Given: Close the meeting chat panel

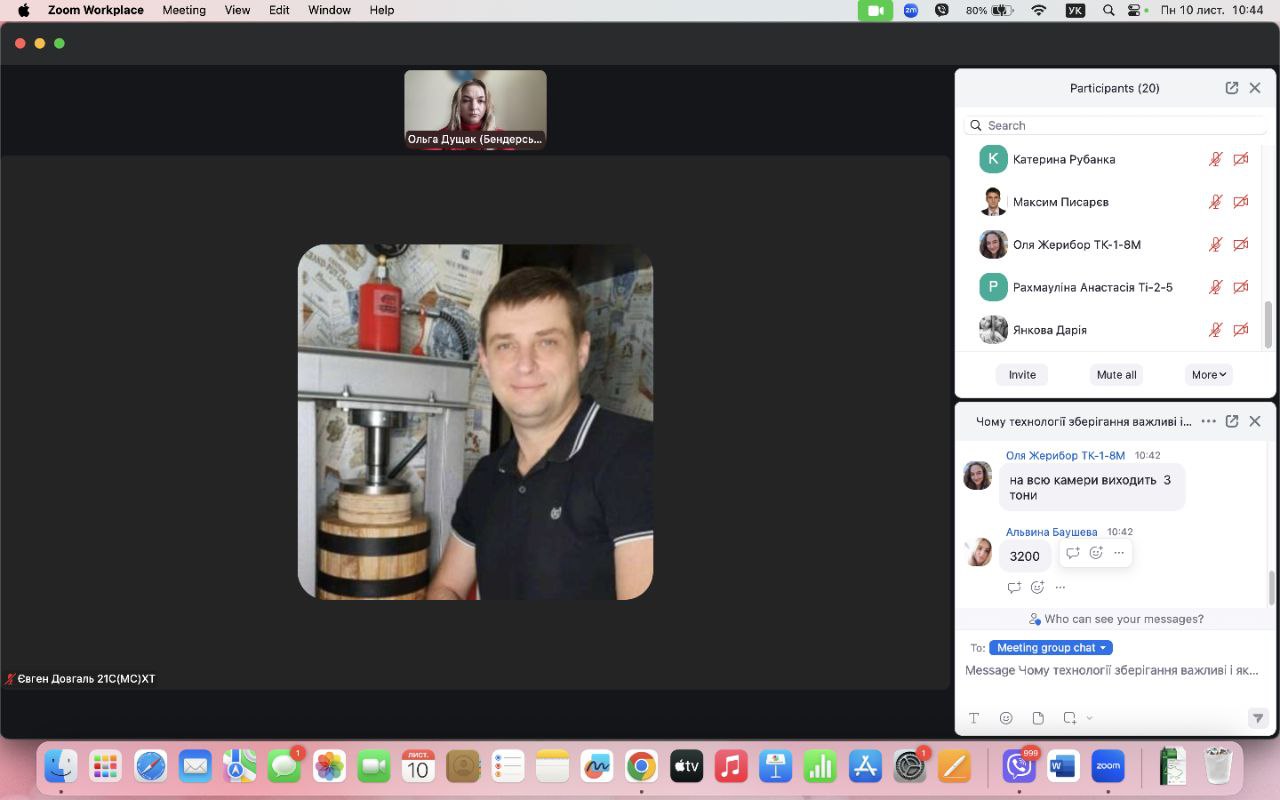Looking at the screenshot, I should click(x=1255, y=421).
